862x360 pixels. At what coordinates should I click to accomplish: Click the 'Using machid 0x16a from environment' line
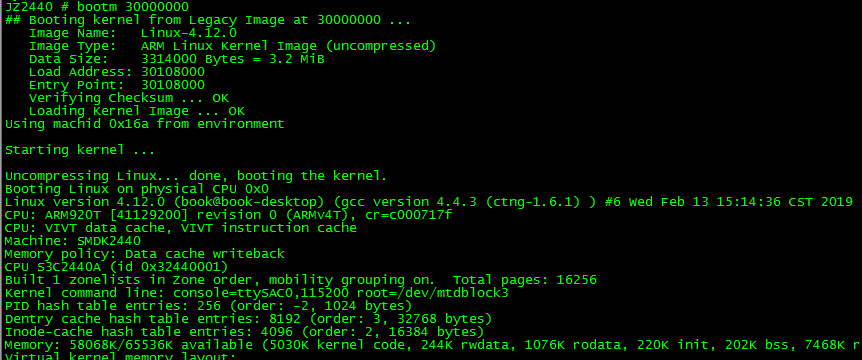pyautogui.click(x=145, y=124)
